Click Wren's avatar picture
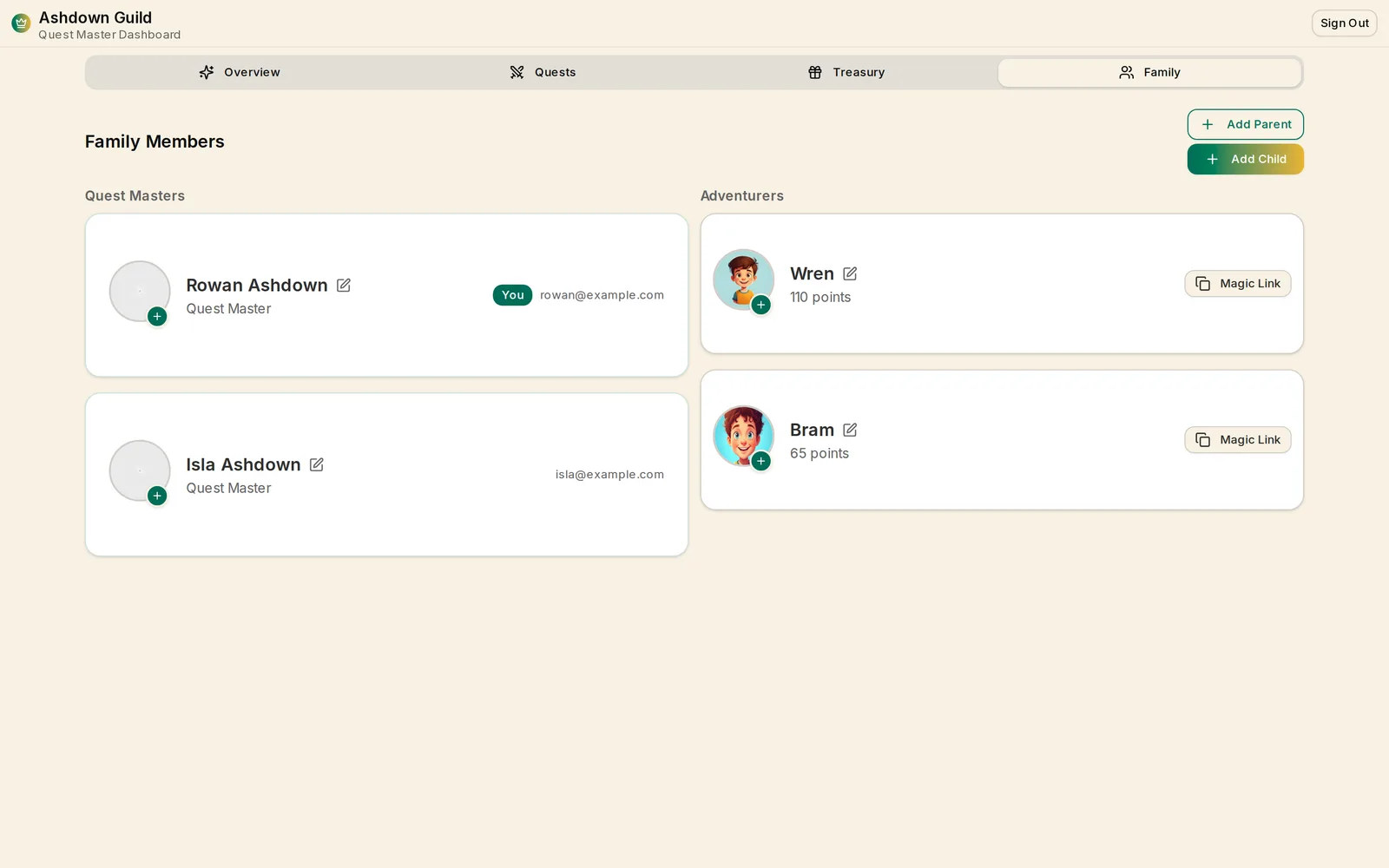Image resolution: width=1389 pixels, height=868 pixels. [x=743, y=279]
